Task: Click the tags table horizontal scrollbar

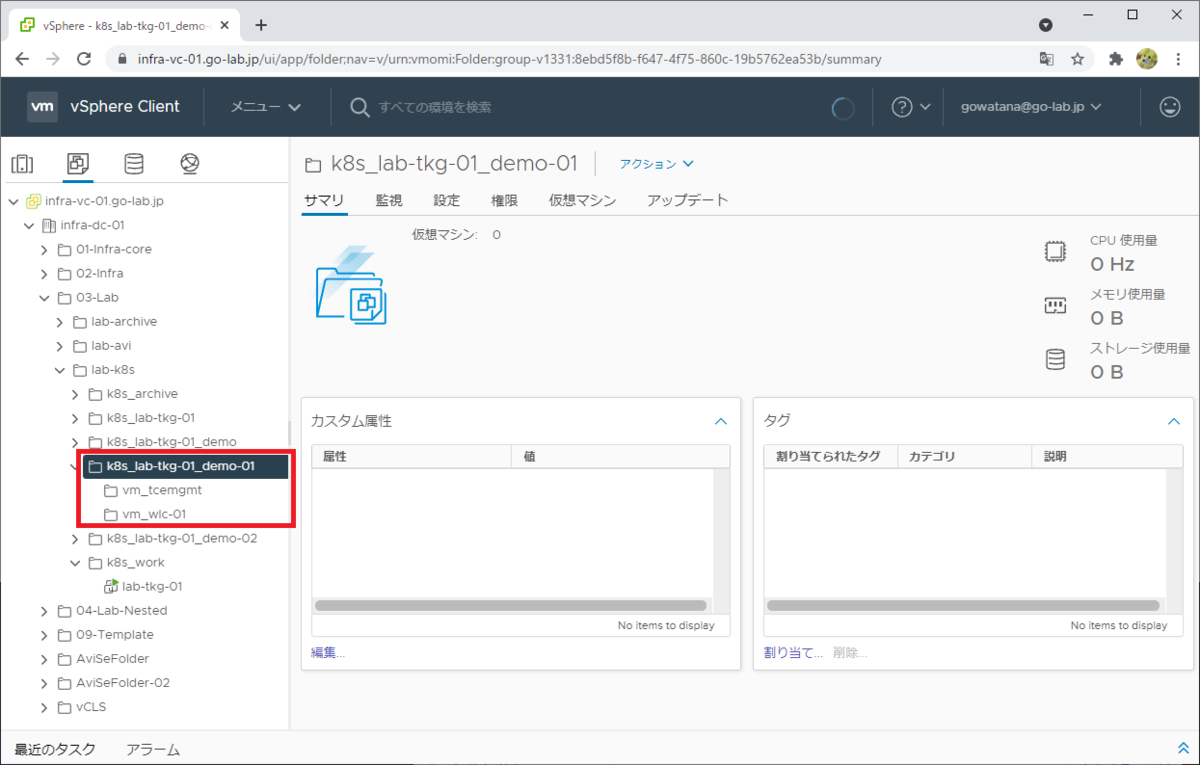Action: [963, 605]
